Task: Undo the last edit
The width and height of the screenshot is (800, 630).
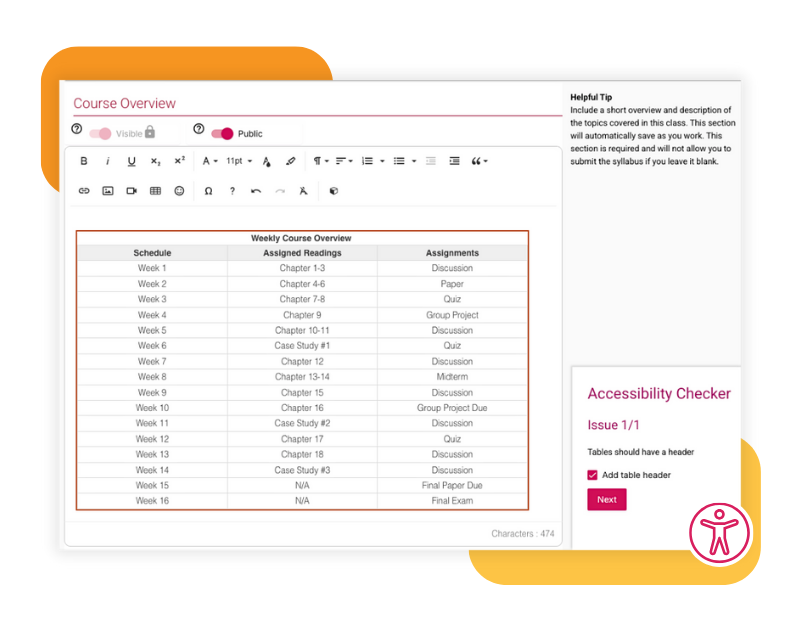Action: tap(255, 191)
